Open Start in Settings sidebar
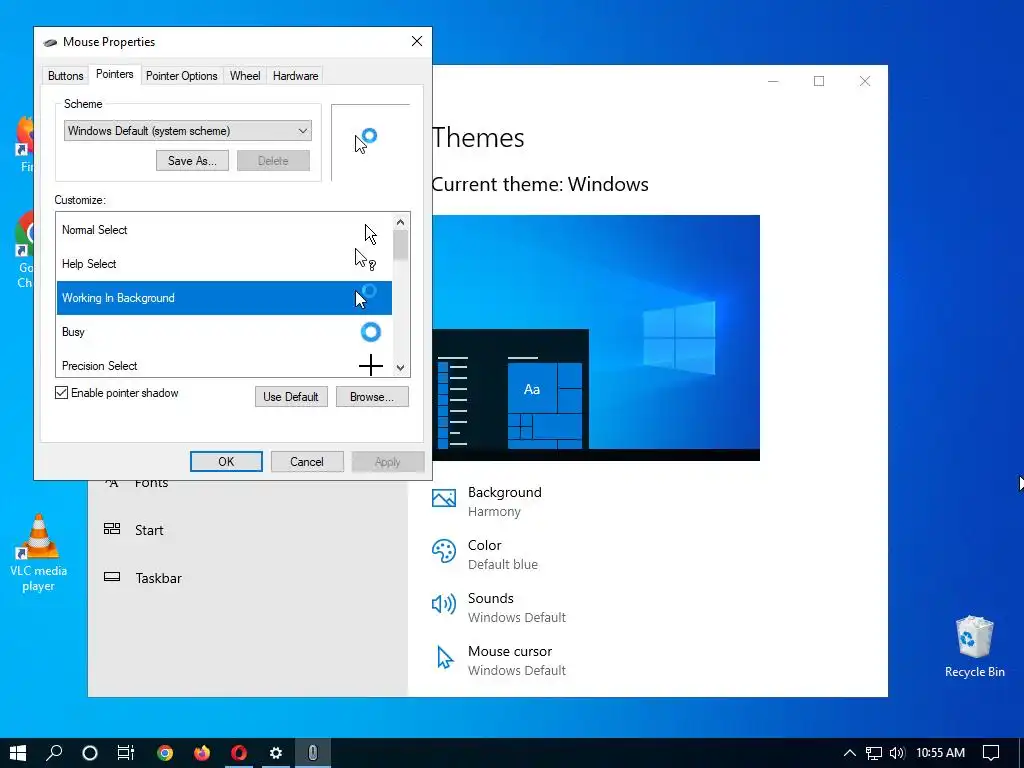The image size is (1024, 768). pos(149,530)
